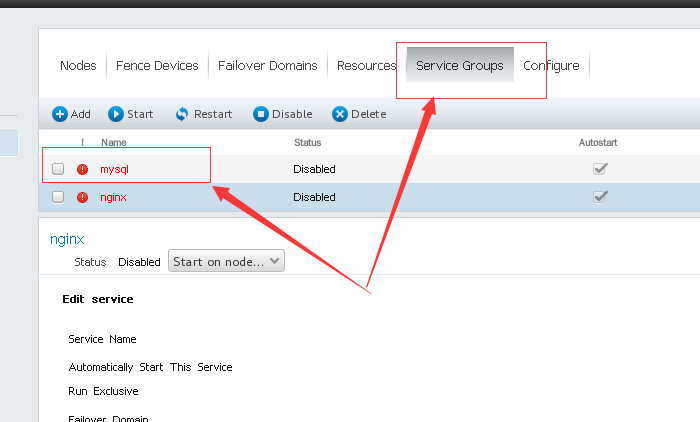Viewport: 700px width, 422px height.
Task: Click the Delete X icon
Action: click(340, 114)
